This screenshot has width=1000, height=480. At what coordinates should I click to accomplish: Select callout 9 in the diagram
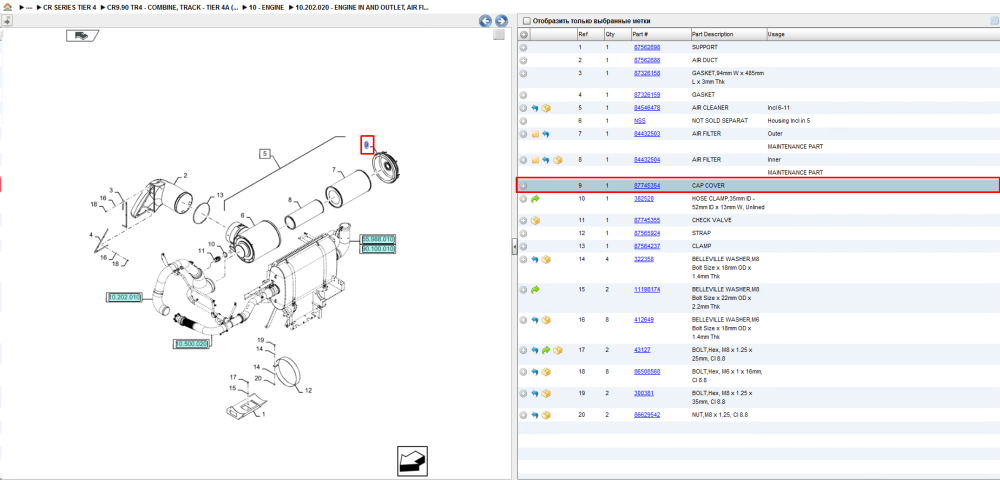[367, 145]
